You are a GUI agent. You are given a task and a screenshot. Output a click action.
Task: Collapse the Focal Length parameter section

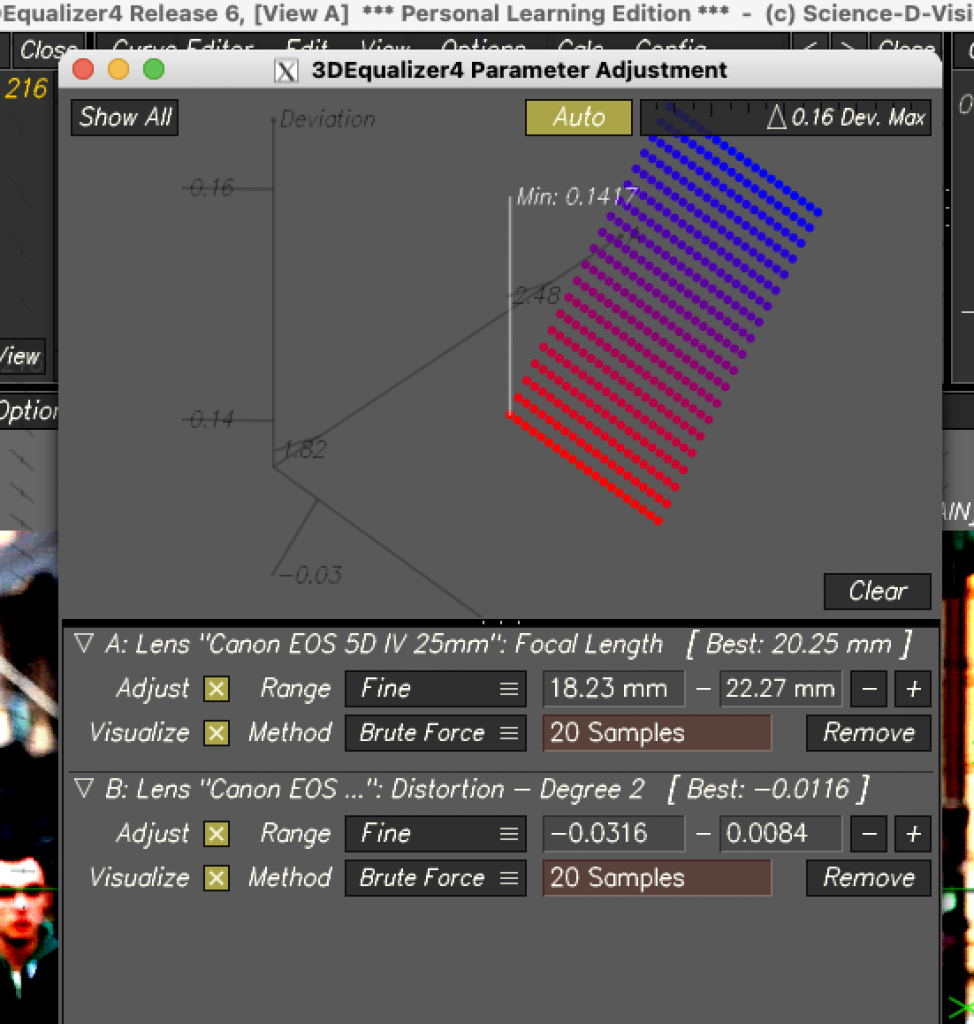tap(84, 645)
